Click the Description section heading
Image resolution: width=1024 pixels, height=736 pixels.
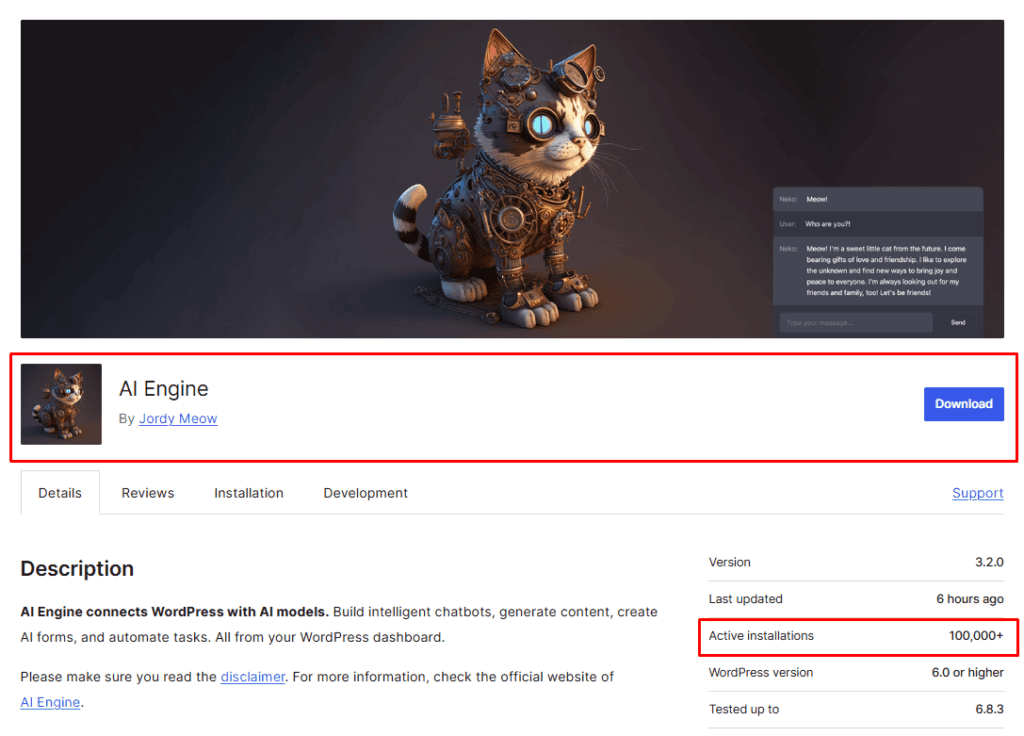(x=77, y=568)
